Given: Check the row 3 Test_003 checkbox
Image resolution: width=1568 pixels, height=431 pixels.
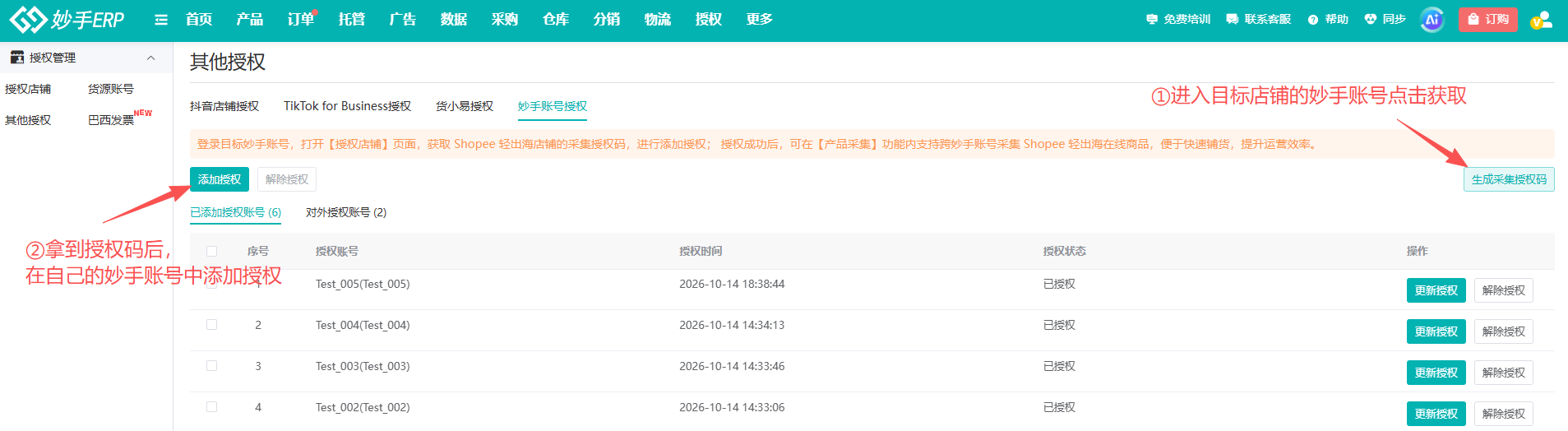Looking at the screenshot, I should 212,366.
